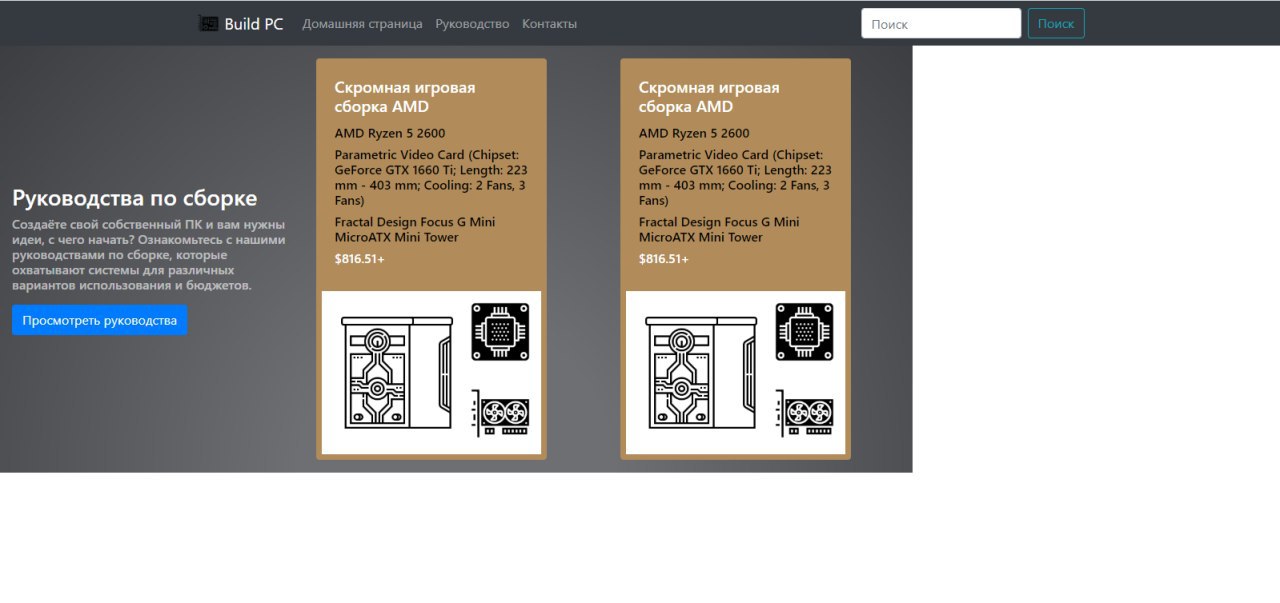Click AMD Ryzen 5 2600 in second card

[x=694, y=133]
